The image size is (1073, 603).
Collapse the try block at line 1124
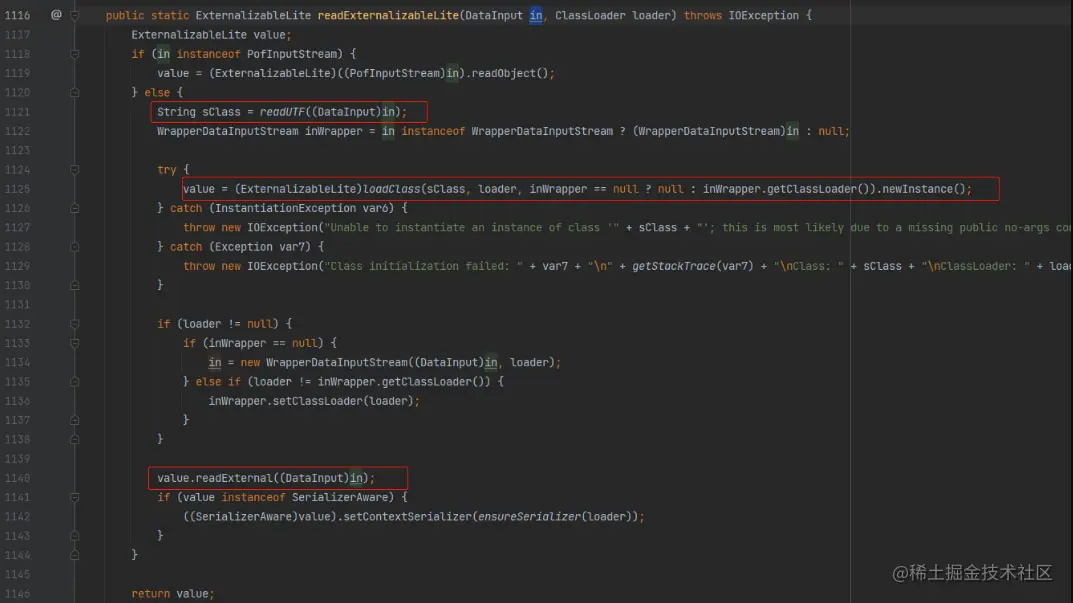coord(75,170)
